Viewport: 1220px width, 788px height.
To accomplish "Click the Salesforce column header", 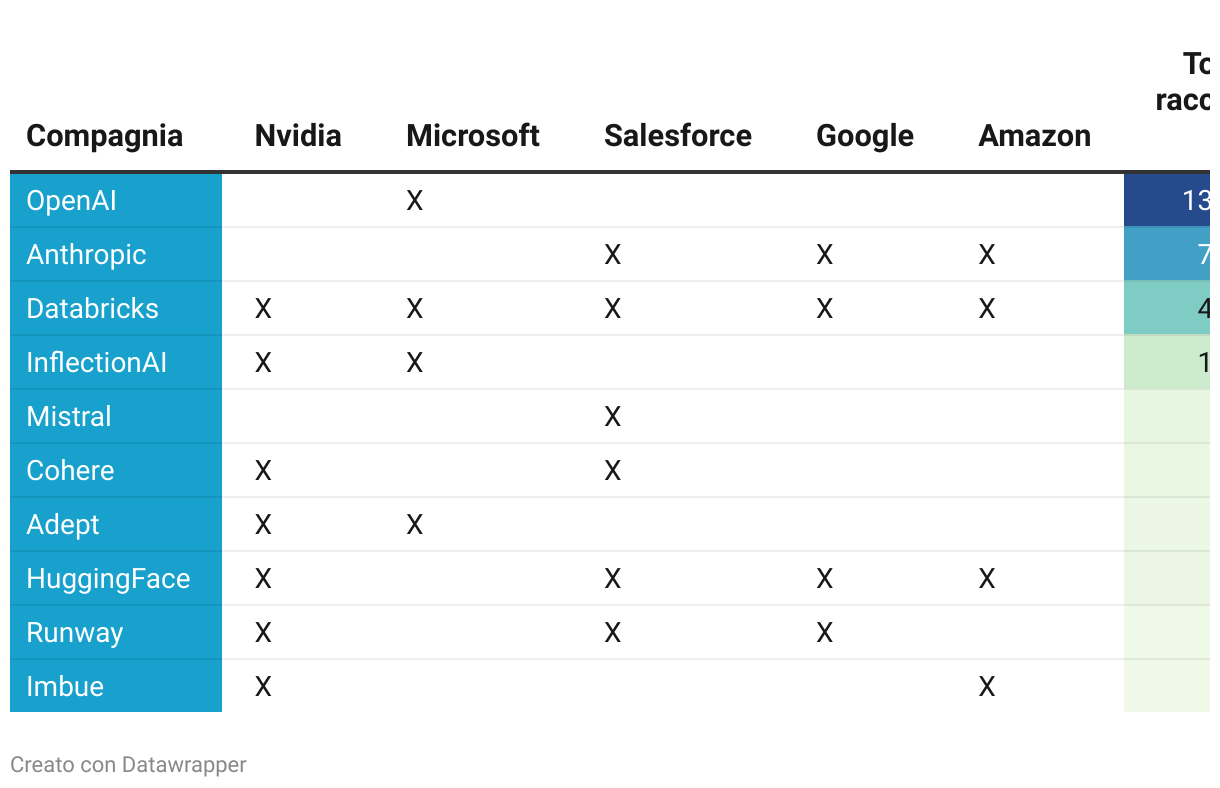I will pyautogui.click(x=678, y=136).
